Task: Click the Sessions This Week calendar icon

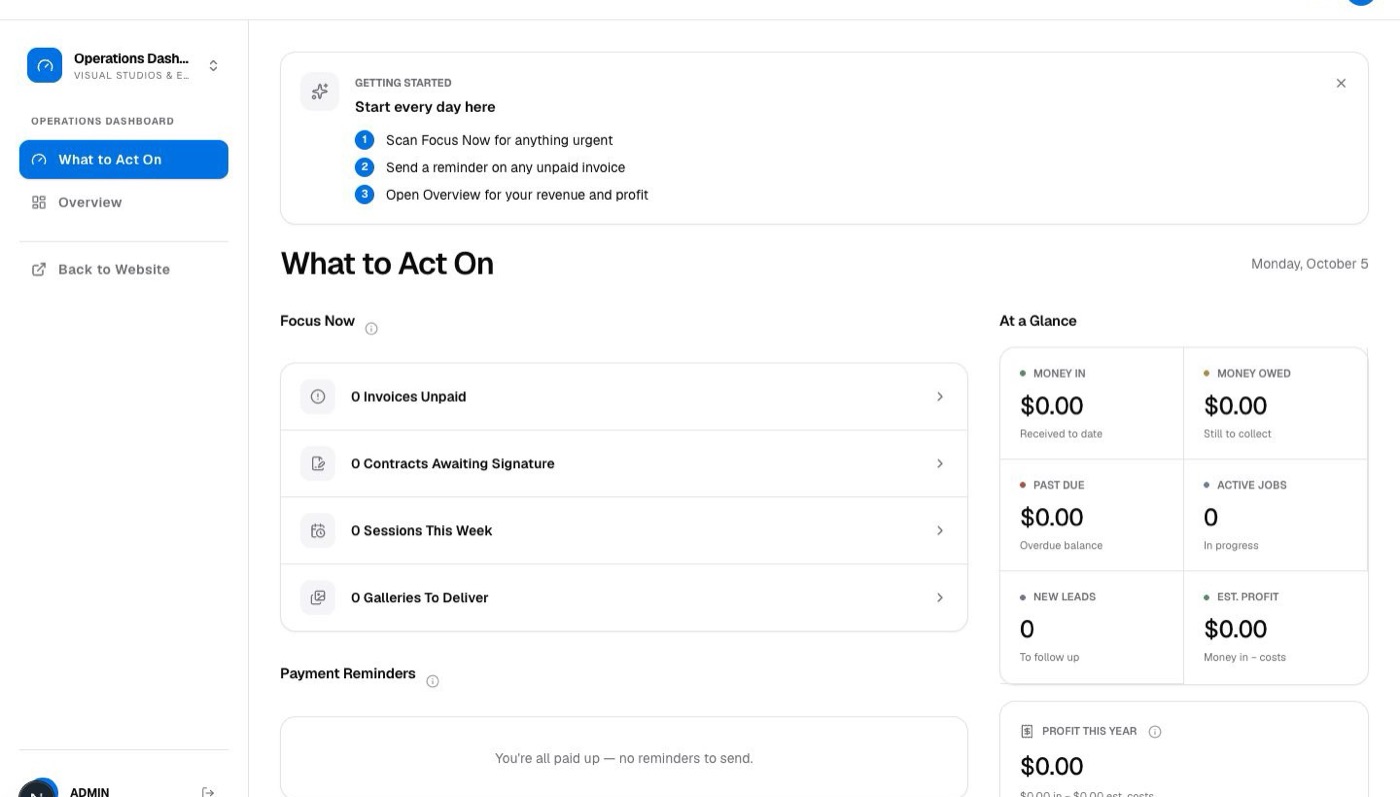Action: click(x=318, y=531)
